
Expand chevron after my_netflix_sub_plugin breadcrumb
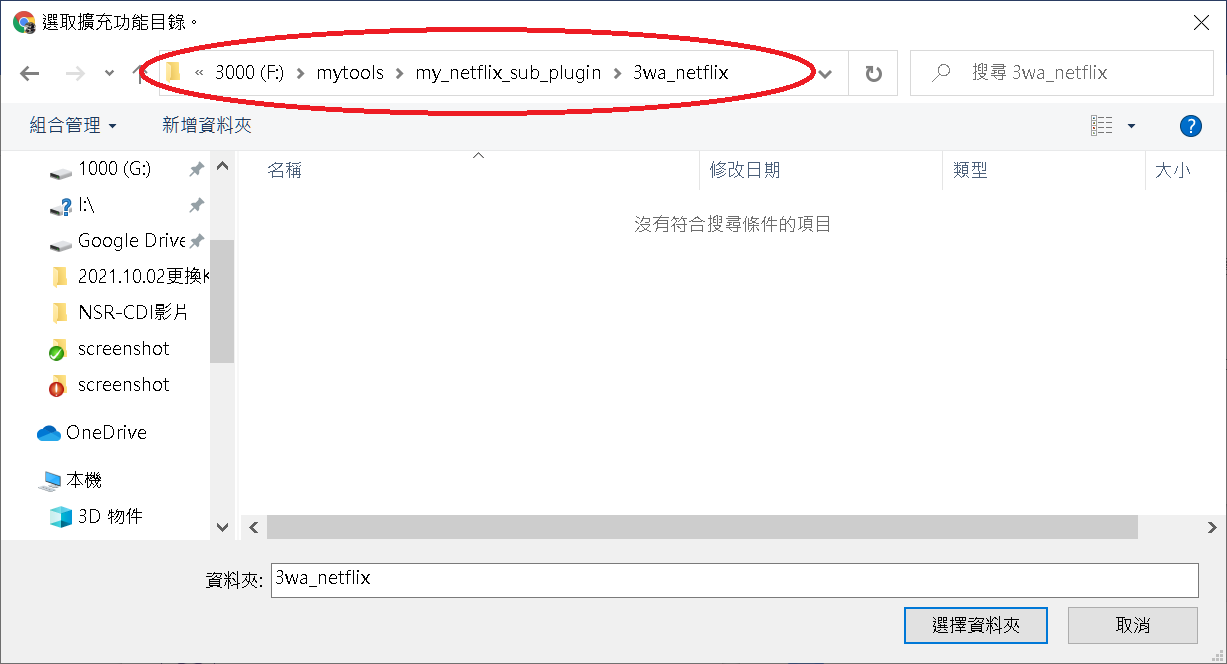(x=617, y=73)
